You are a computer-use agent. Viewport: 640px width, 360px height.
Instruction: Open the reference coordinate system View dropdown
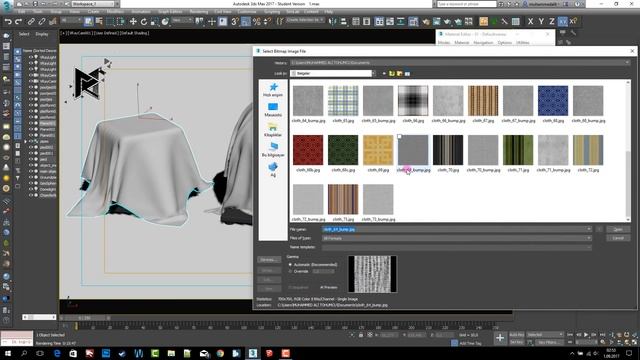click(x=182, y=20)
